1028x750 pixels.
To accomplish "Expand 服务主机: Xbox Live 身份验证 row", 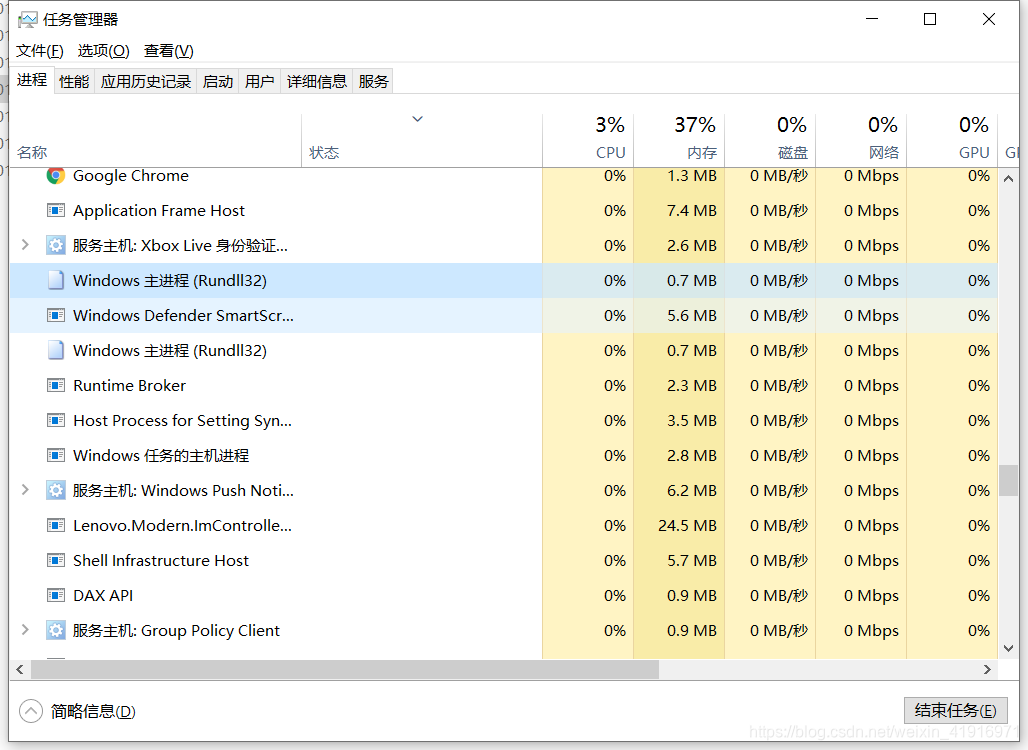I will pyautogui.click(x=25, y=245).
